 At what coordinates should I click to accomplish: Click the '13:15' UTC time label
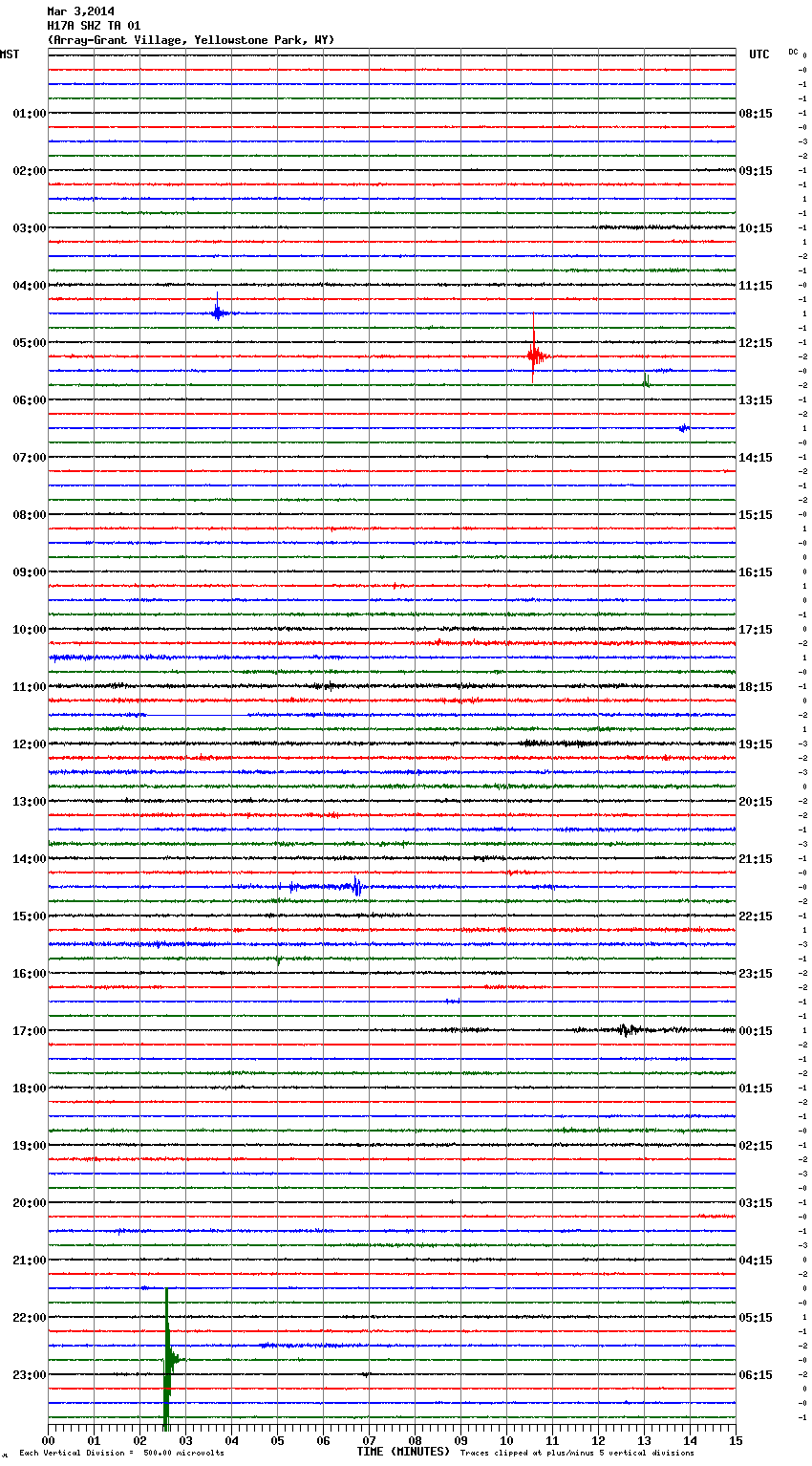point(756,400)
